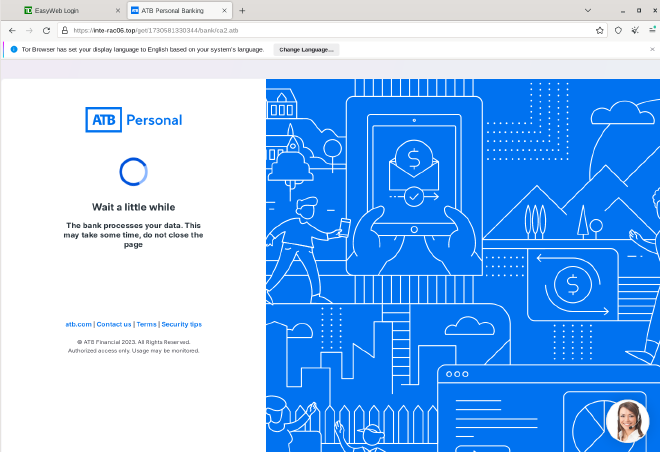Click the padlock site information icon

(65, 30)
